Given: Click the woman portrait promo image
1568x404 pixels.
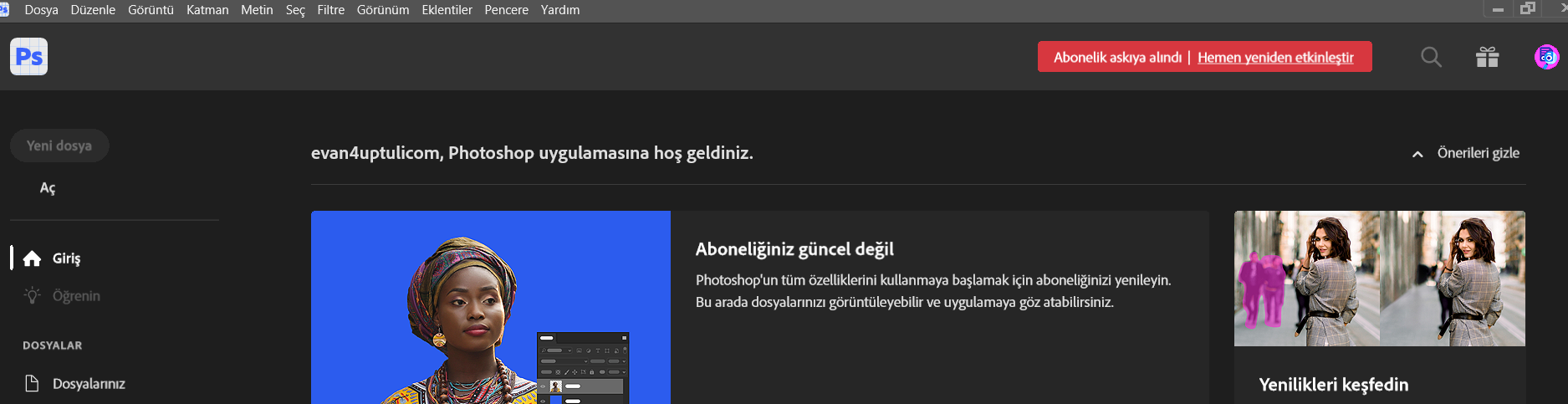Looking at the screenshot, I should tap(491, 307).
